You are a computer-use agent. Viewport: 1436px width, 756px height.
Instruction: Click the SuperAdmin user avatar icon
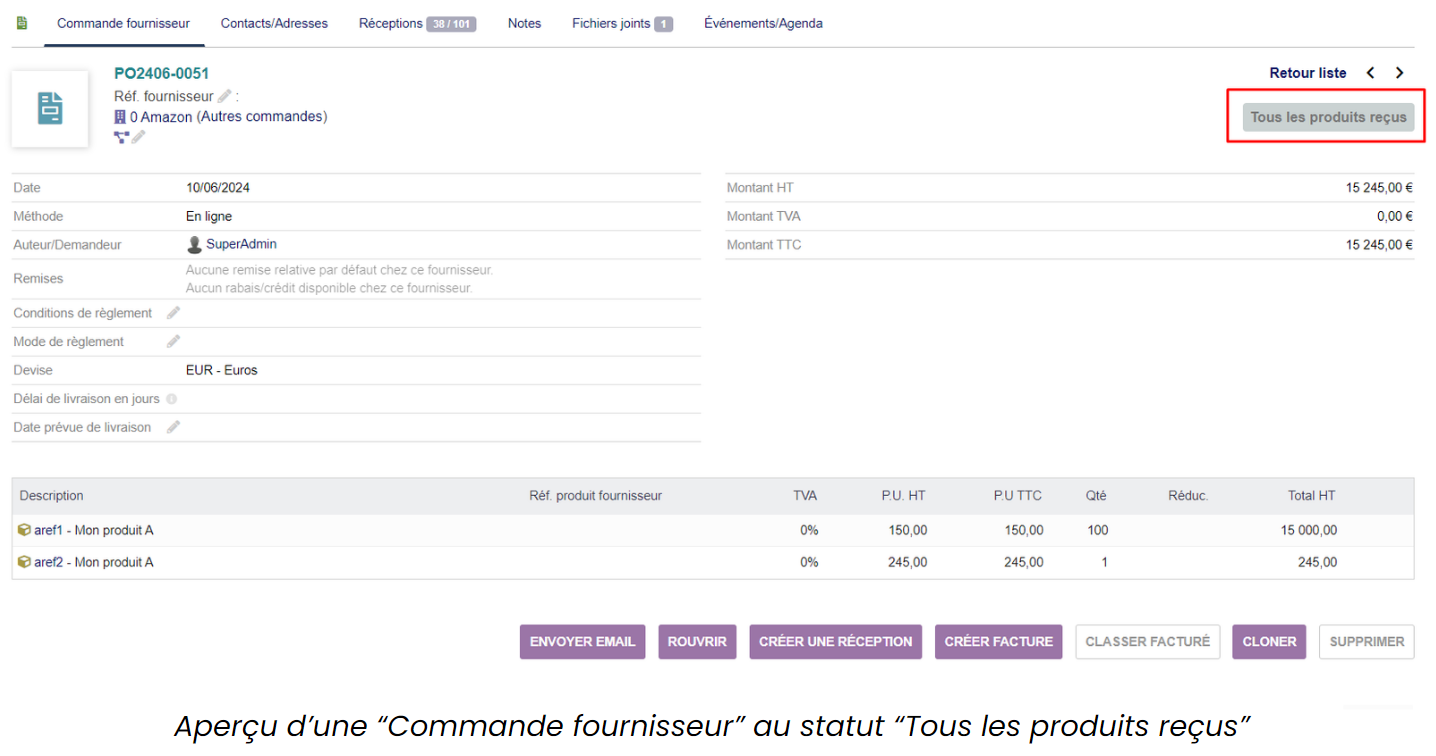pos(194,244)
